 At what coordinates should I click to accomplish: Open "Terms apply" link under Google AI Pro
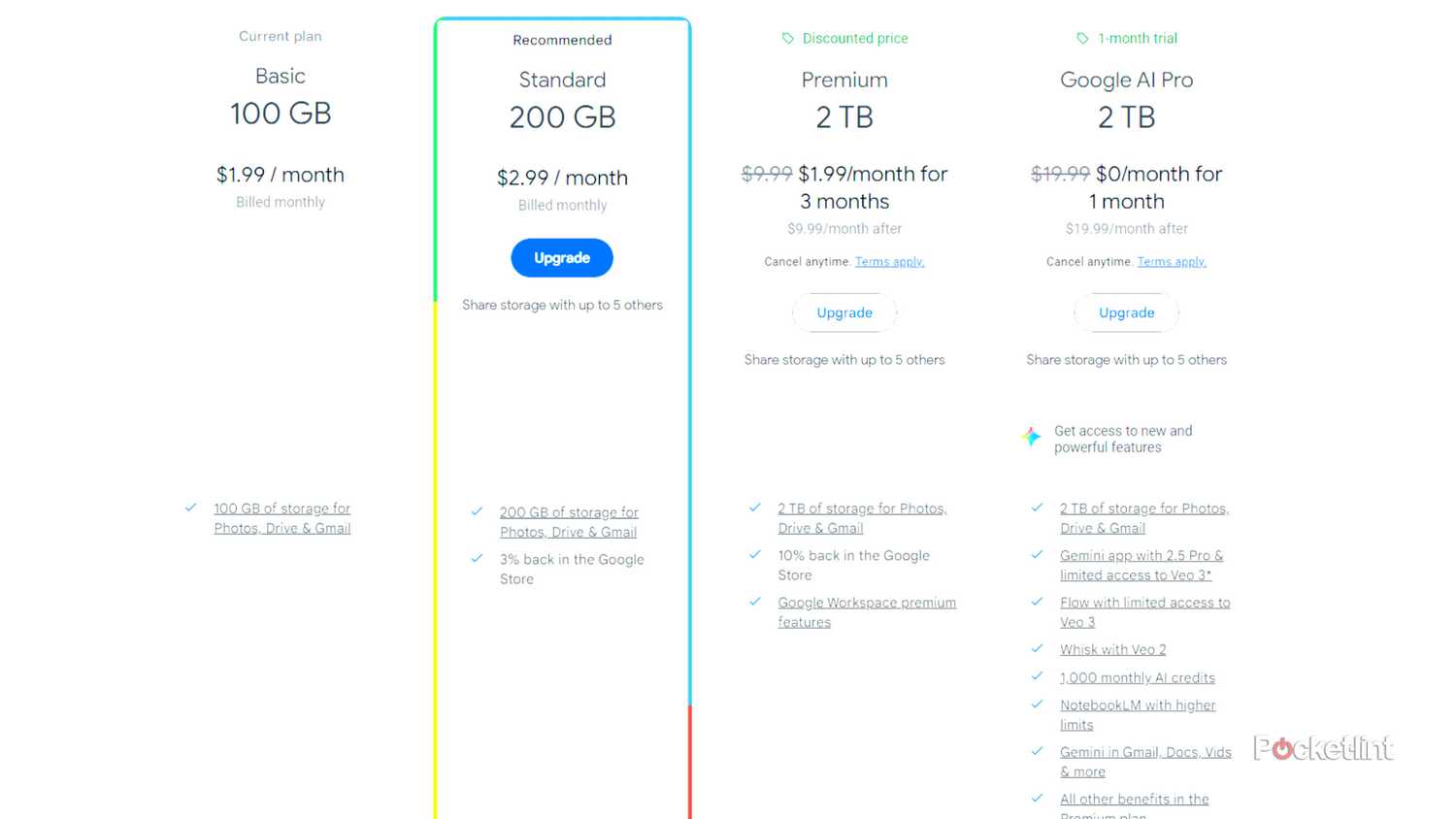[x=1172, y=261]
